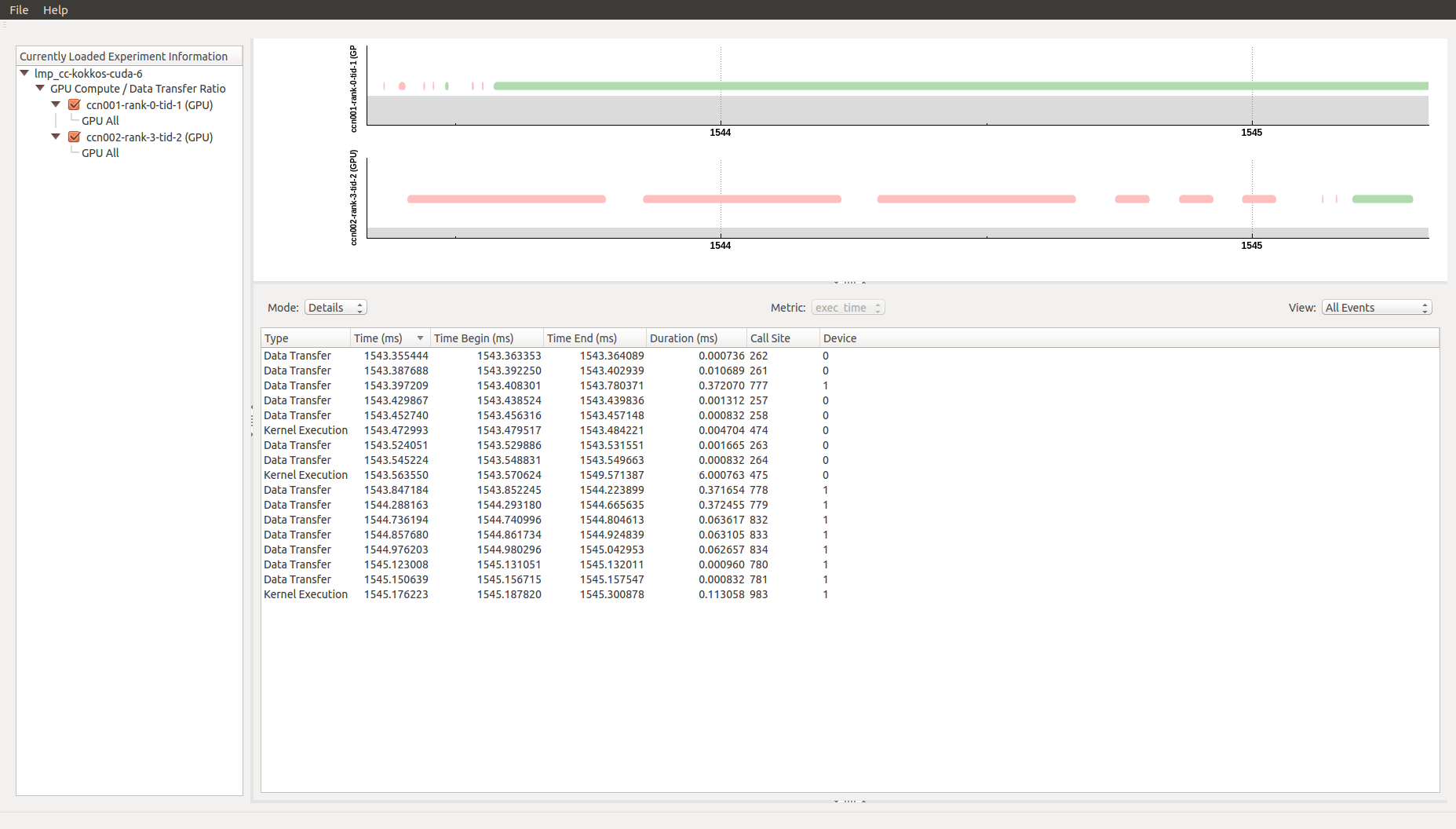Select Kernel Execution row with call site 983

pyautogui.click(x=850, y=594)
